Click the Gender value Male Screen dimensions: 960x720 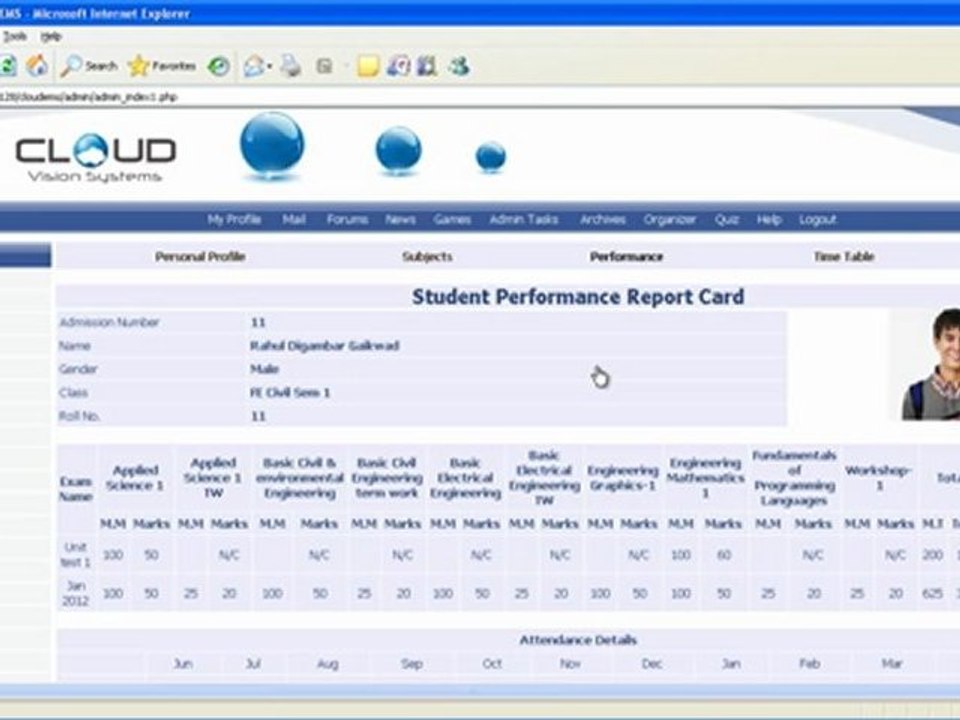point(264,369)
